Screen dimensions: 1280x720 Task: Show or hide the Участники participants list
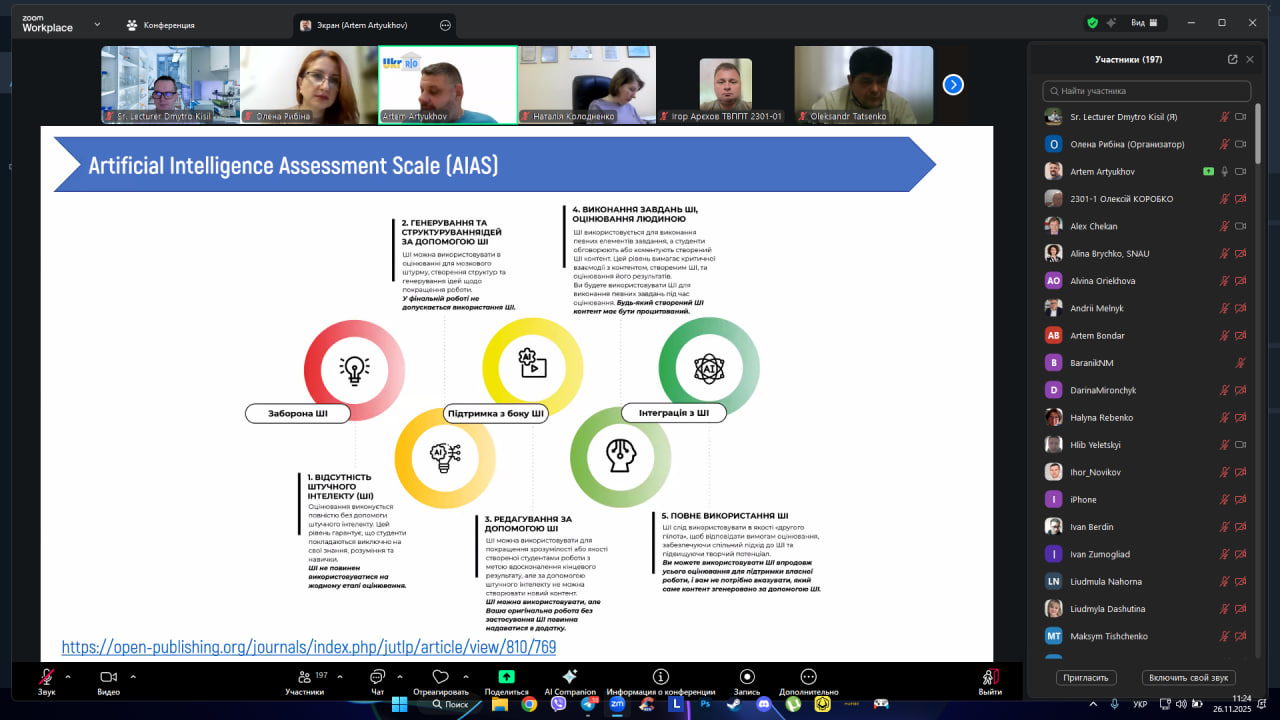coord(304,677)
